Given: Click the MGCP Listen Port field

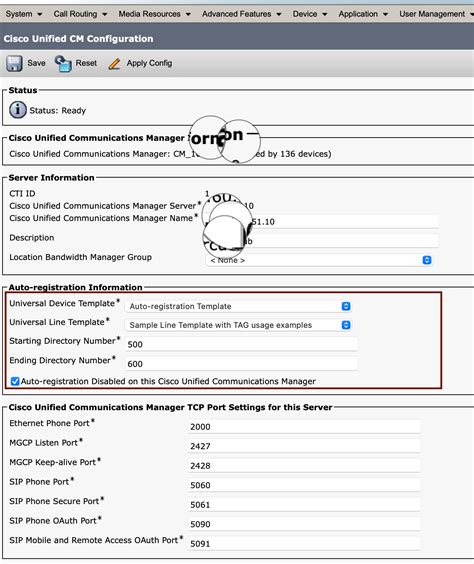Looking at the screenshot, I should pyautogui.click(x=304, y=446).
